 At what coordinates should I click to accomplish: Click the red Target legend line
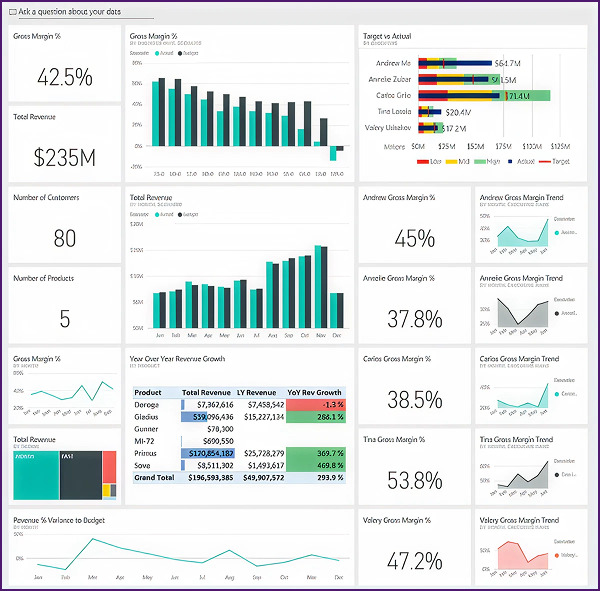click(x=545, y=162)
